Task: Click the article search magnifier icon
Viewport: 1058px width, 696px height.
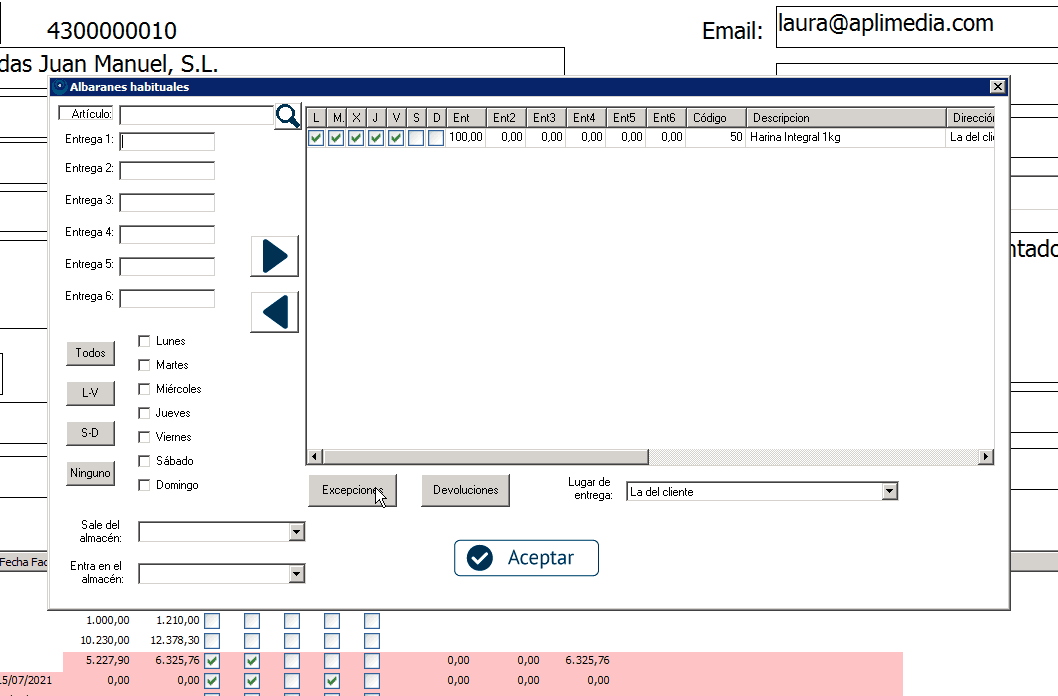Action: (x=287, y=116)
